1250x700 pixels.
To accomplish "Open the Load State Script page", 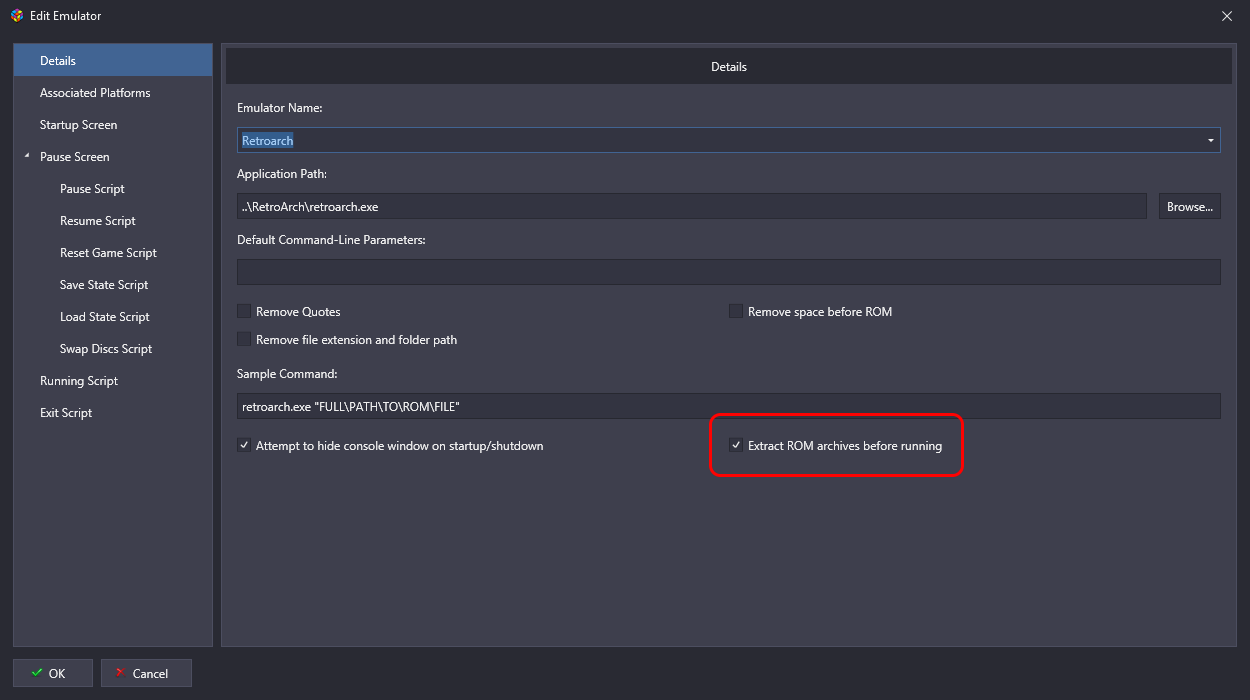I will [x=105, y=317].
